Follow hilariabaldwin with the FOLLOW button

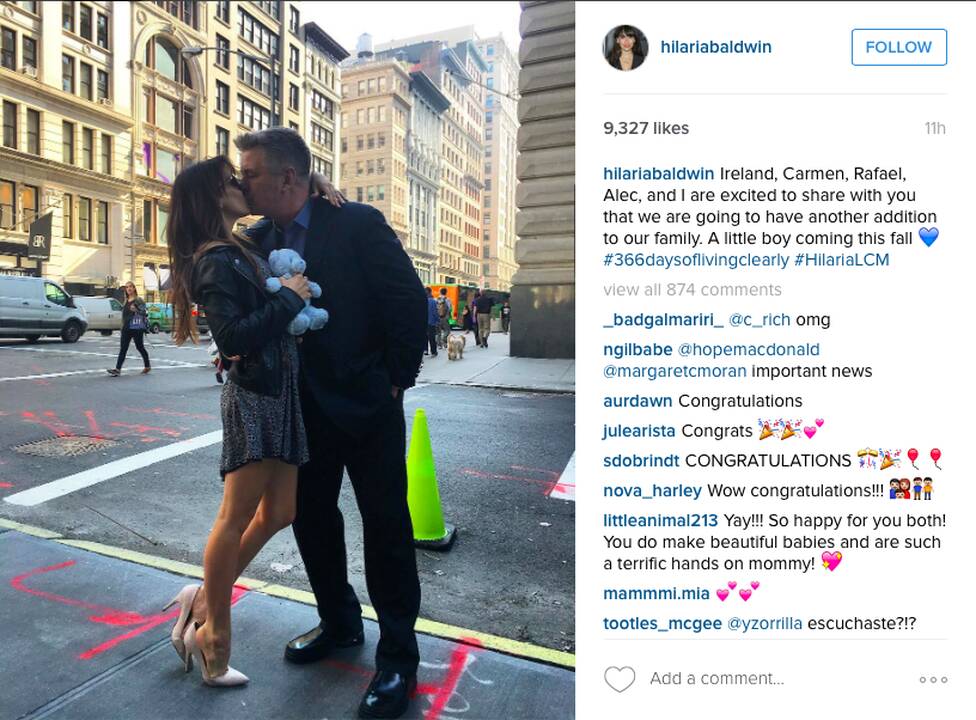(x=899, y=47)
